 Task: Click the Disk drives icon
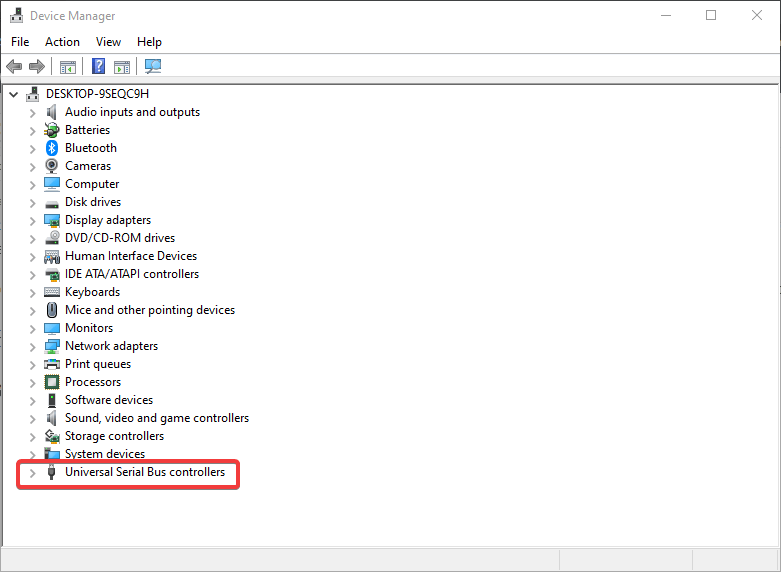tap(52, 204)
